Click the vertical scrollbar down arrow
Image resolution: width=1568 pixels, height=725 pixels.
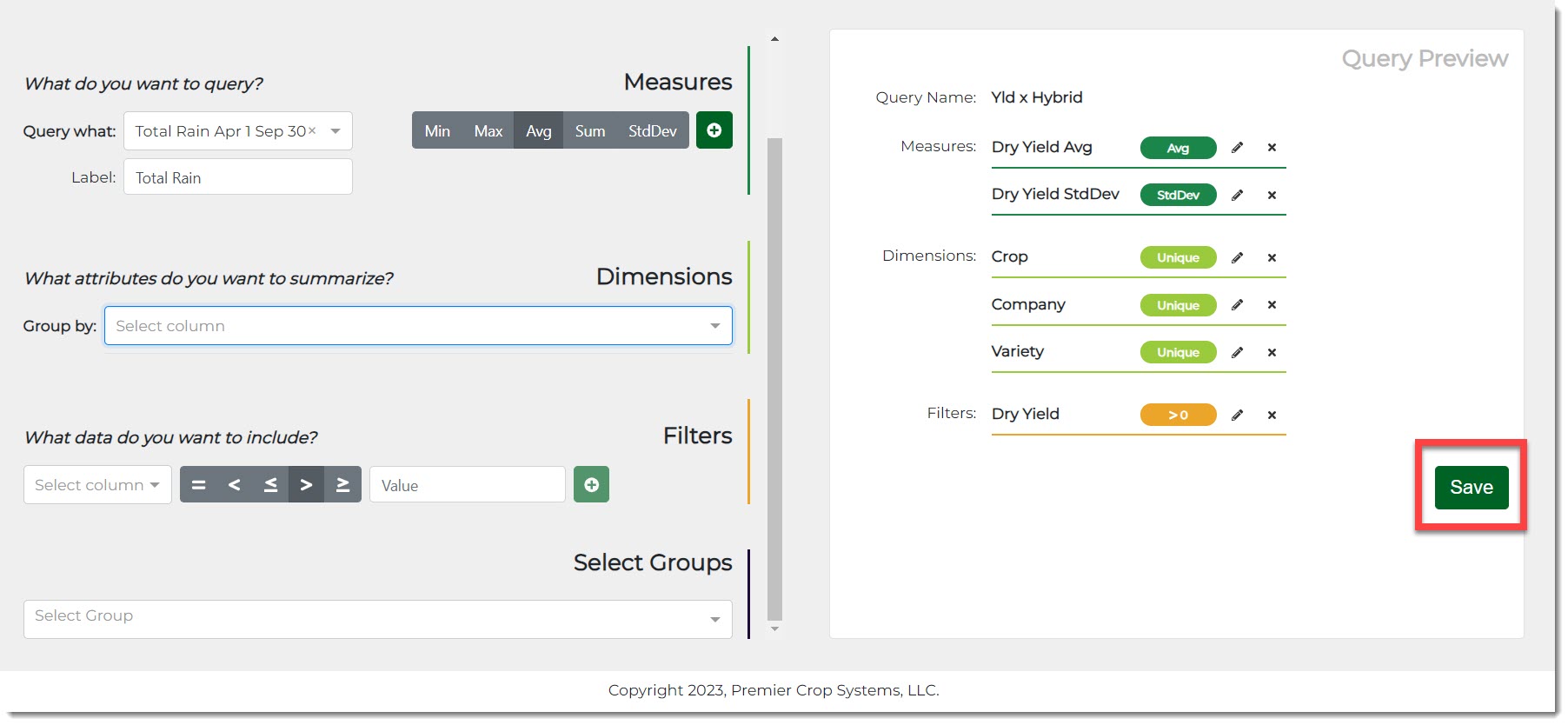click(x=774, y=629)
